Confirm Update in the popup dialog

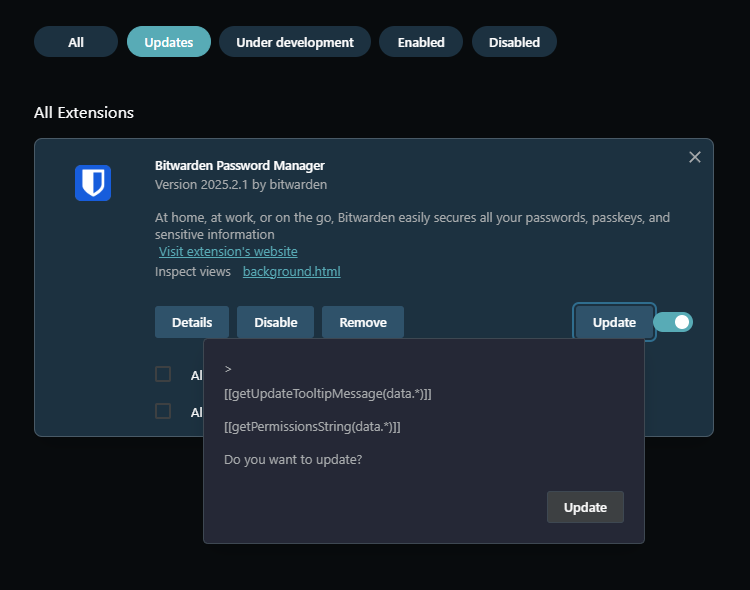click(585, 507)
